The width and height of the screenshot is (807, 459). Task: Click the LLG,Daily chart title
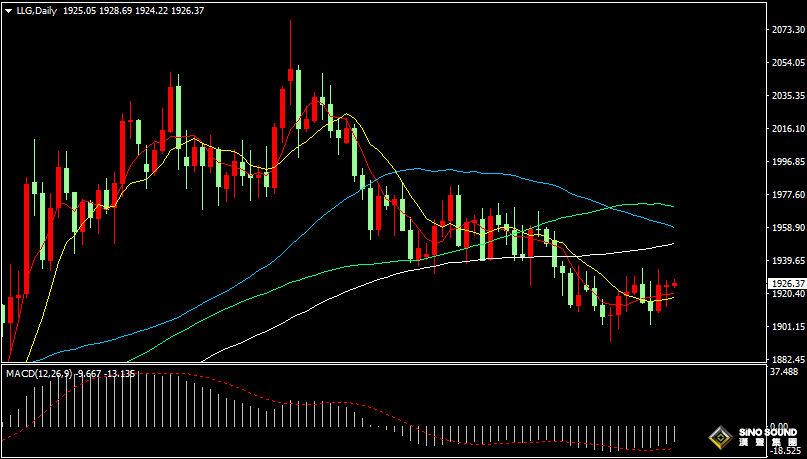tap(36, 9)
